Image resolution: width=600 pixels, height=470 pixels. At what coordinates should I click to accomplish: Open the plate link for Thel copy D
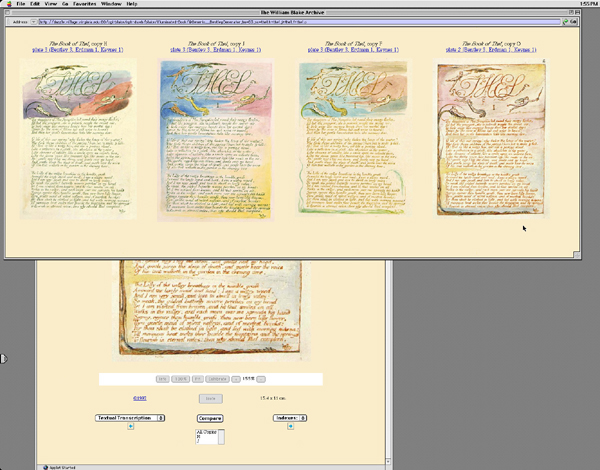[x=491, y=50]
